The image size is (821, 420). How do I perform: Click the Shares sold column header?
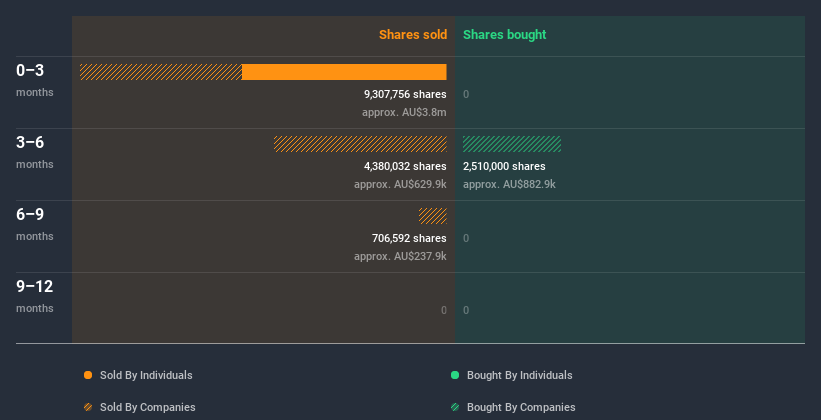pyautogui.click(x=413, y=35)
